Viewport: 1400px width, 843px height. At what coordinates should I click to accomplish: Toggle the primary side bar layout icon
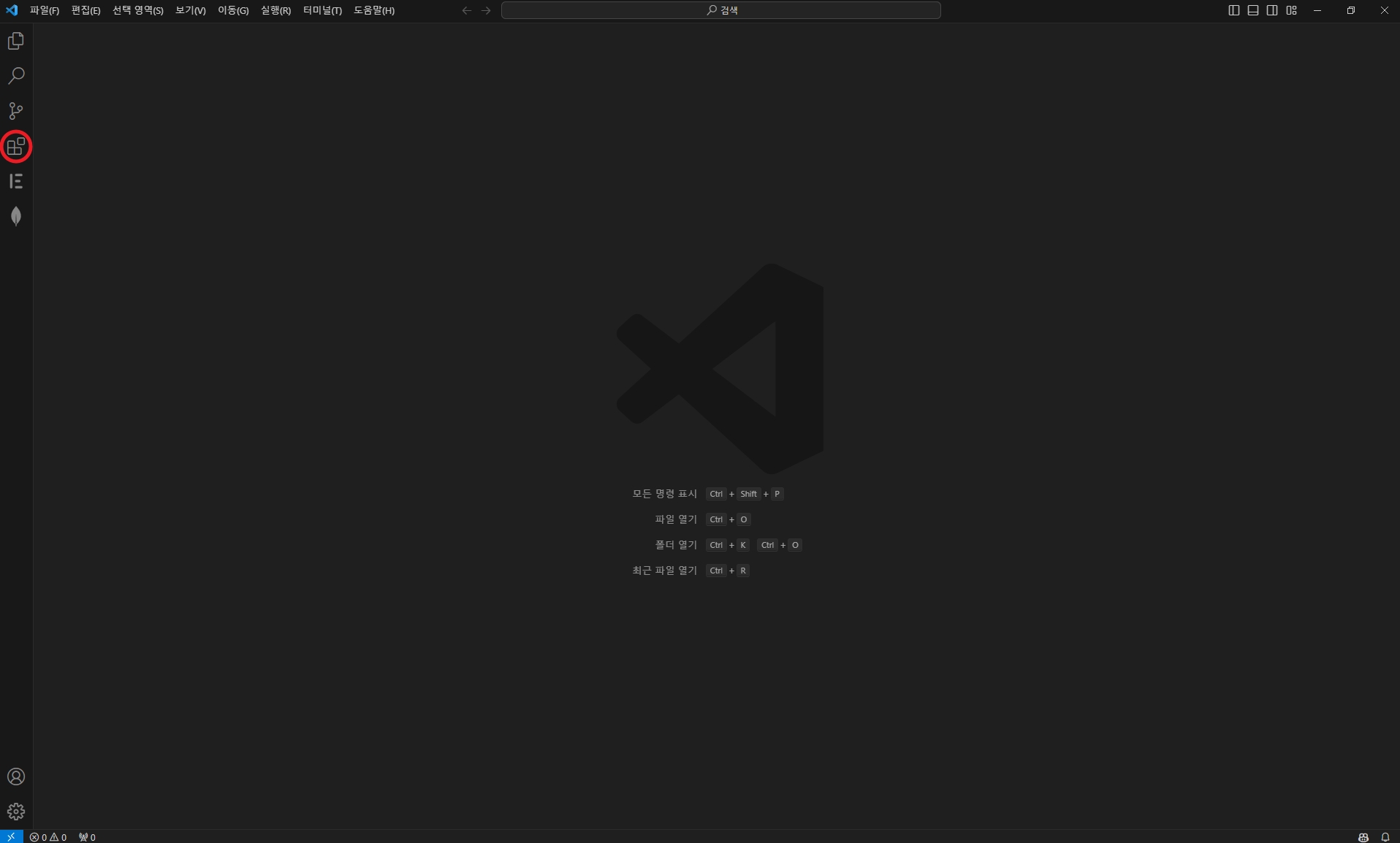(x=1234, y=10)
